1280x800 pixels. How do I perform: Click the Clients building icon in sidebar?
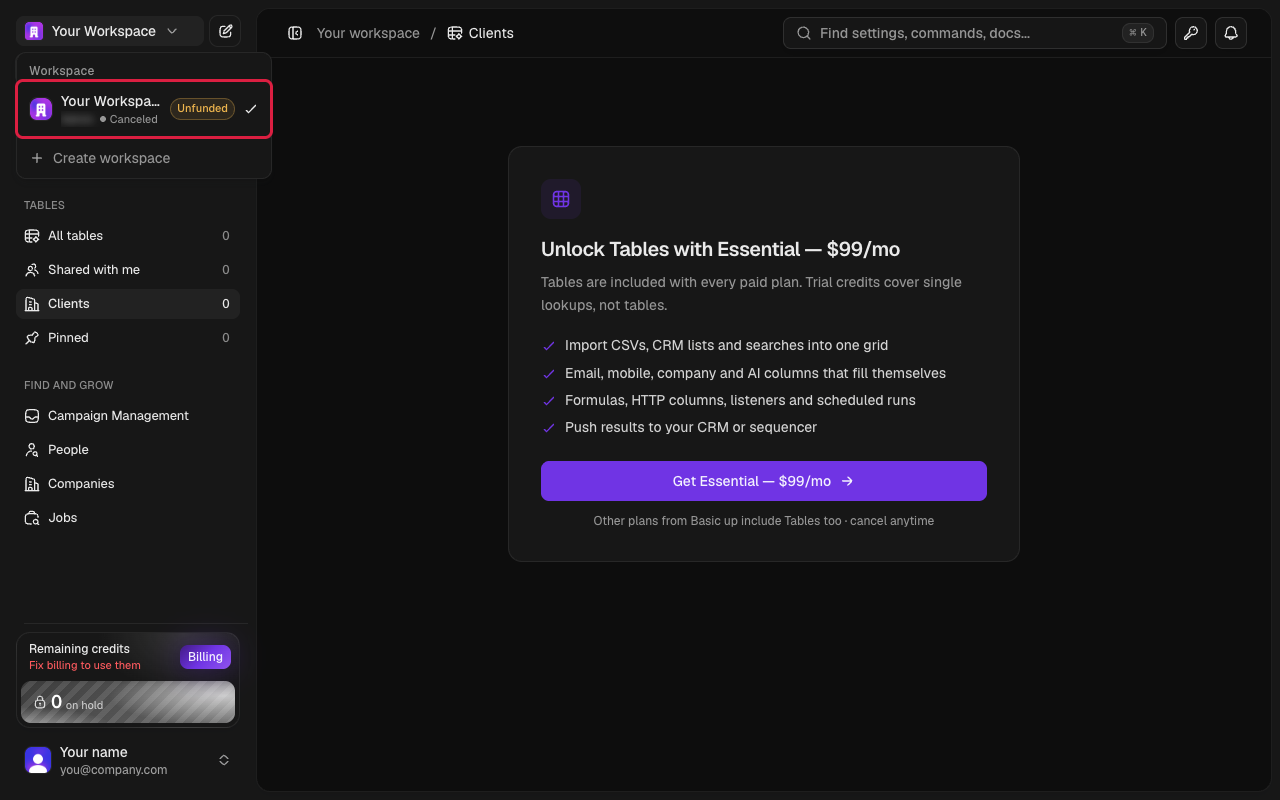click(32, 304)
